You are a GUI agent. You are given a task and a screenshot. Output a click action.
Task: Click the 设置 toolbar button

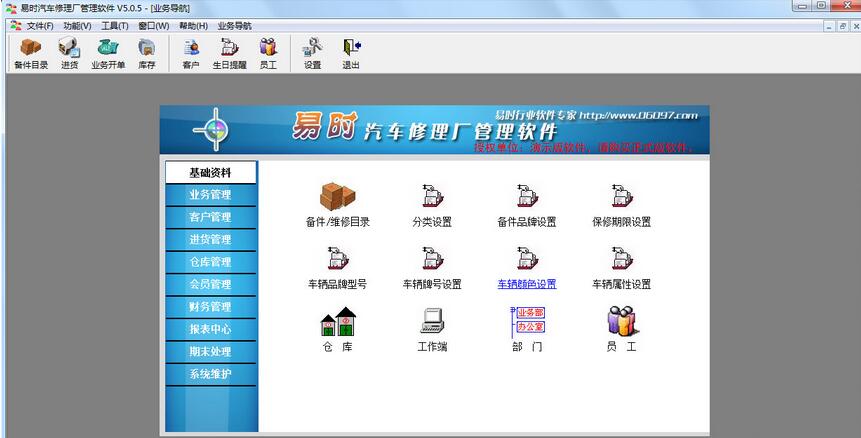coord(312,54)
